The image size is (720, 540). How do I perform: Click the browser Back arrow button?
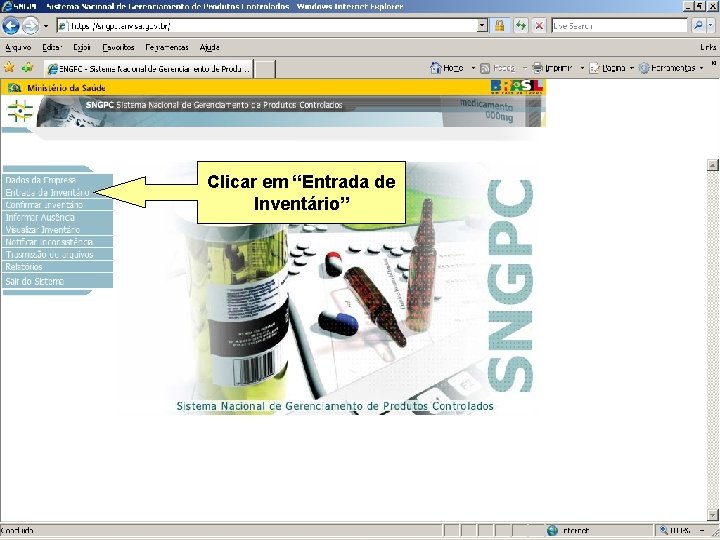pos(11,26)
